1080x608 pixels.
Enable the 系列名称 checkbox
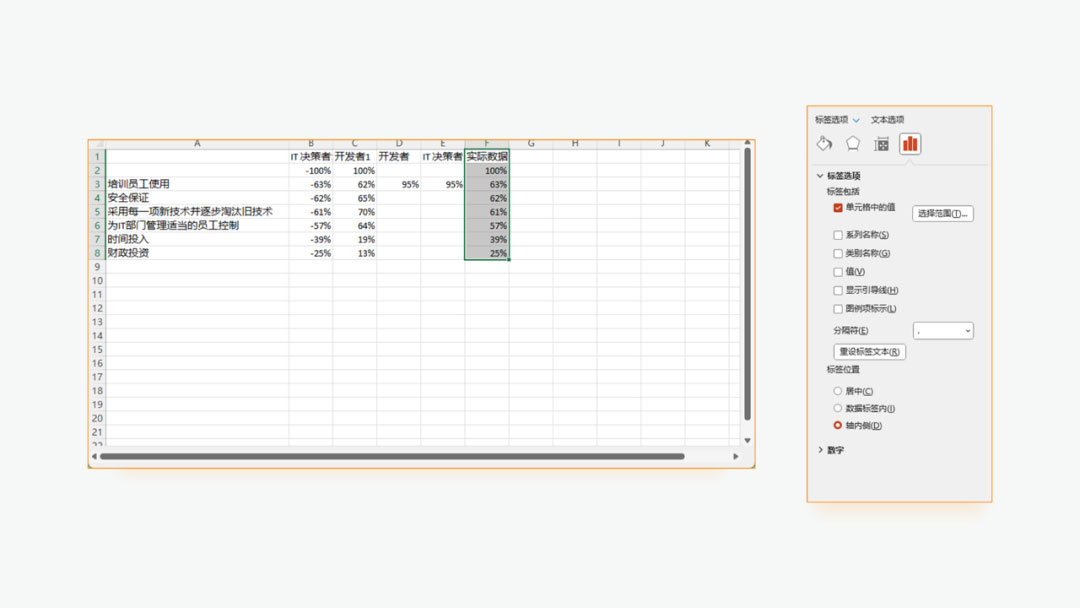838,235
